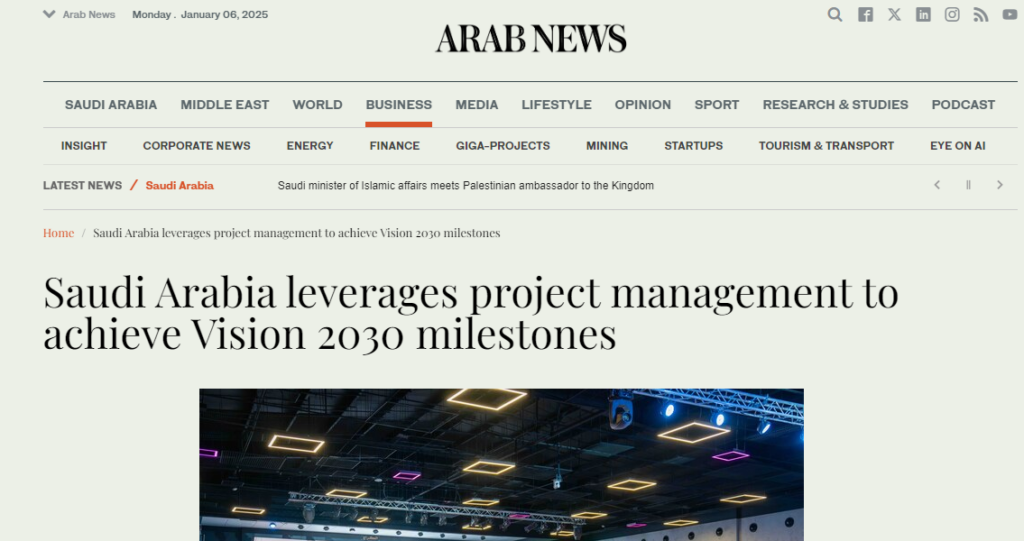Click the Saudi Arabia latest news tag

180,186
